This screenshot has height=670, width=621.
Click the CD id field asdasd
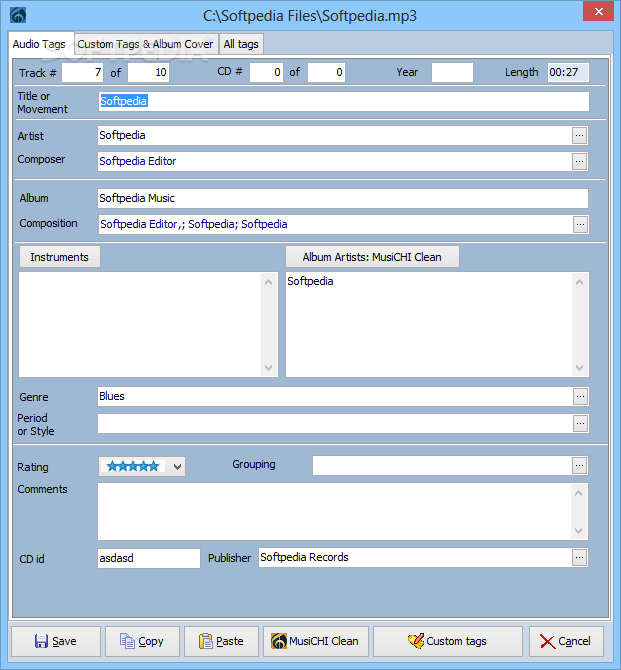[x=149, y=558]
